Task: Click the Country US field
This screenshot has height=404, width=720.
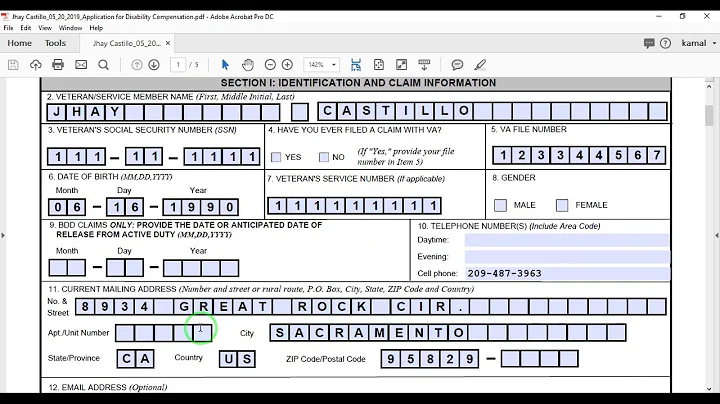Action: pyautogui.click(x=237, y=359)
